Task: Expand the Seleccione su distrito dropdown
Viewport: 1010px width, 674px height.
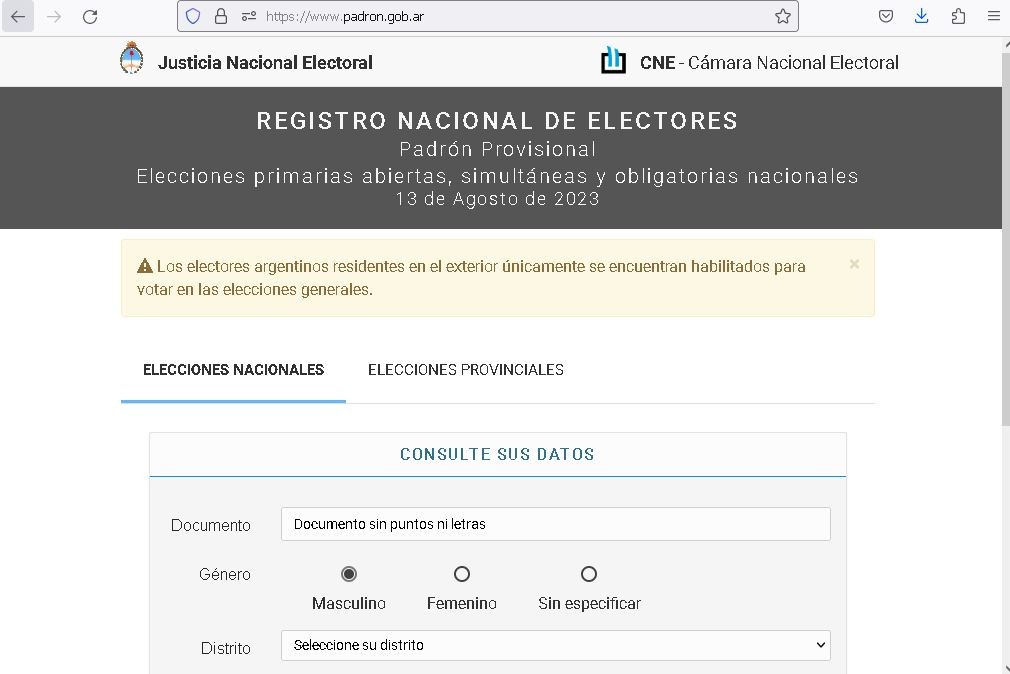Action: pyautogui.click(x=555, y=645)
